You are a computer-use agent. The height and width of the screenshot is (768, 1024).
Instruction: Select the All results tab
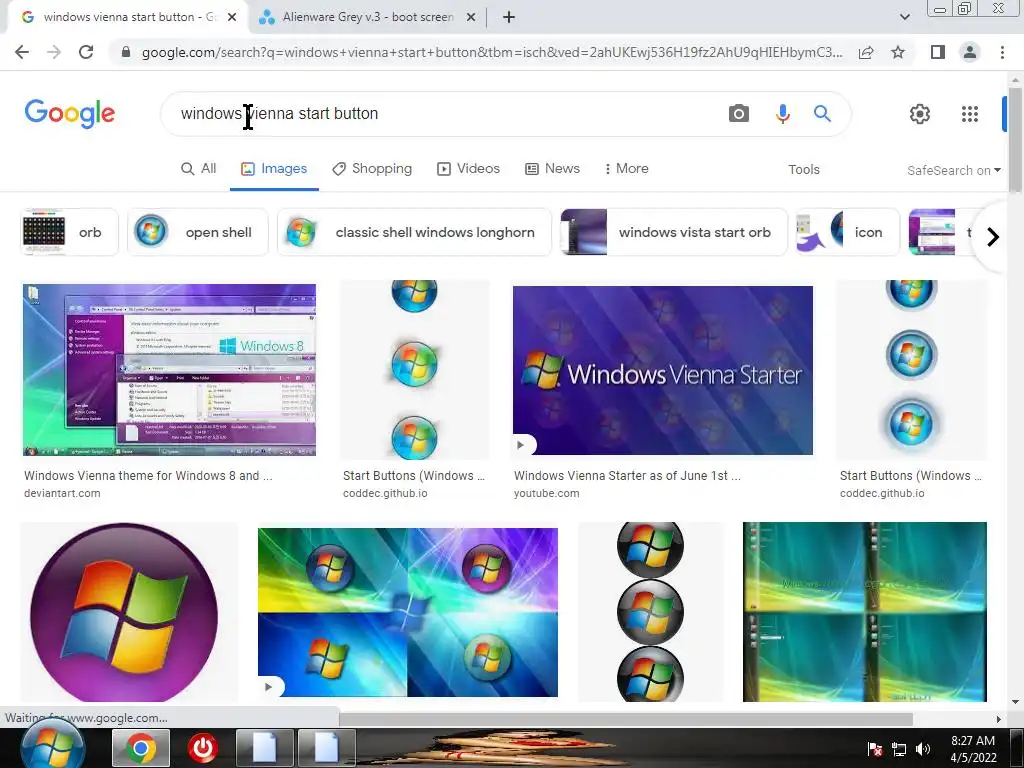(199, 168)
